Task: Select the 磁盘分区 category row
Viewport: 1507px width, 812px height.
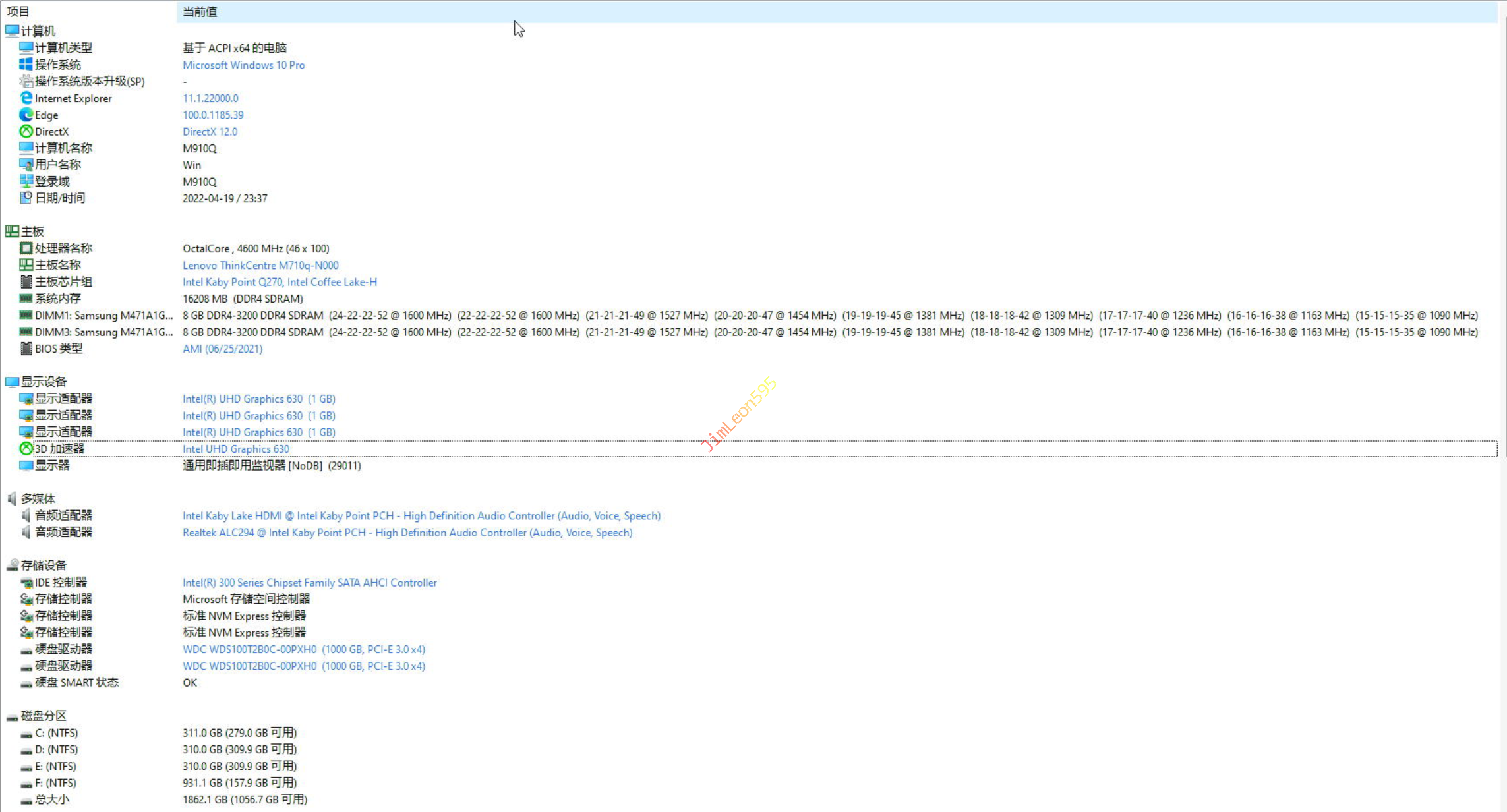Action: pos(44,715)
